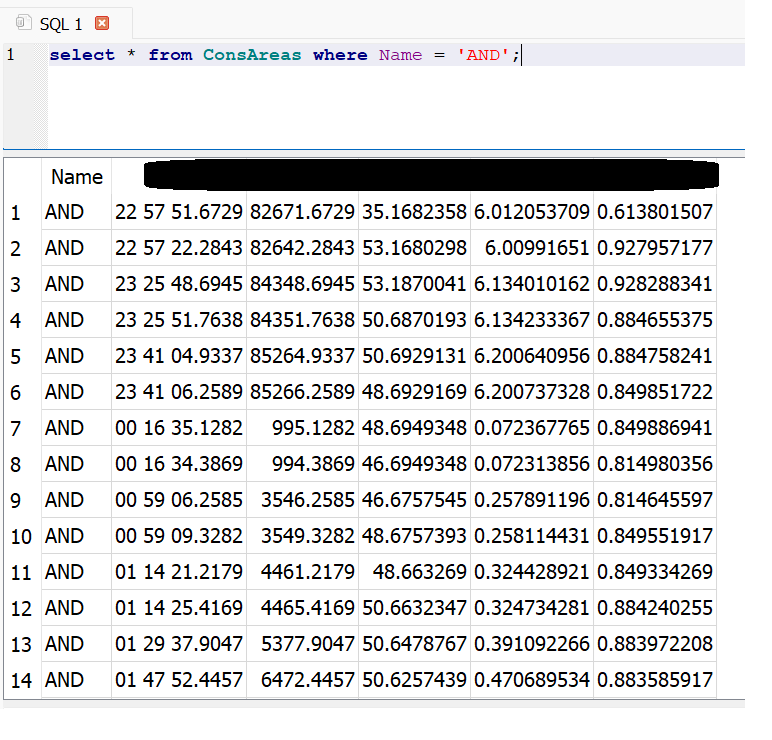Click cell 46.6757545
The width and height of the screenshot is (772, 740).
coord(415,500)
